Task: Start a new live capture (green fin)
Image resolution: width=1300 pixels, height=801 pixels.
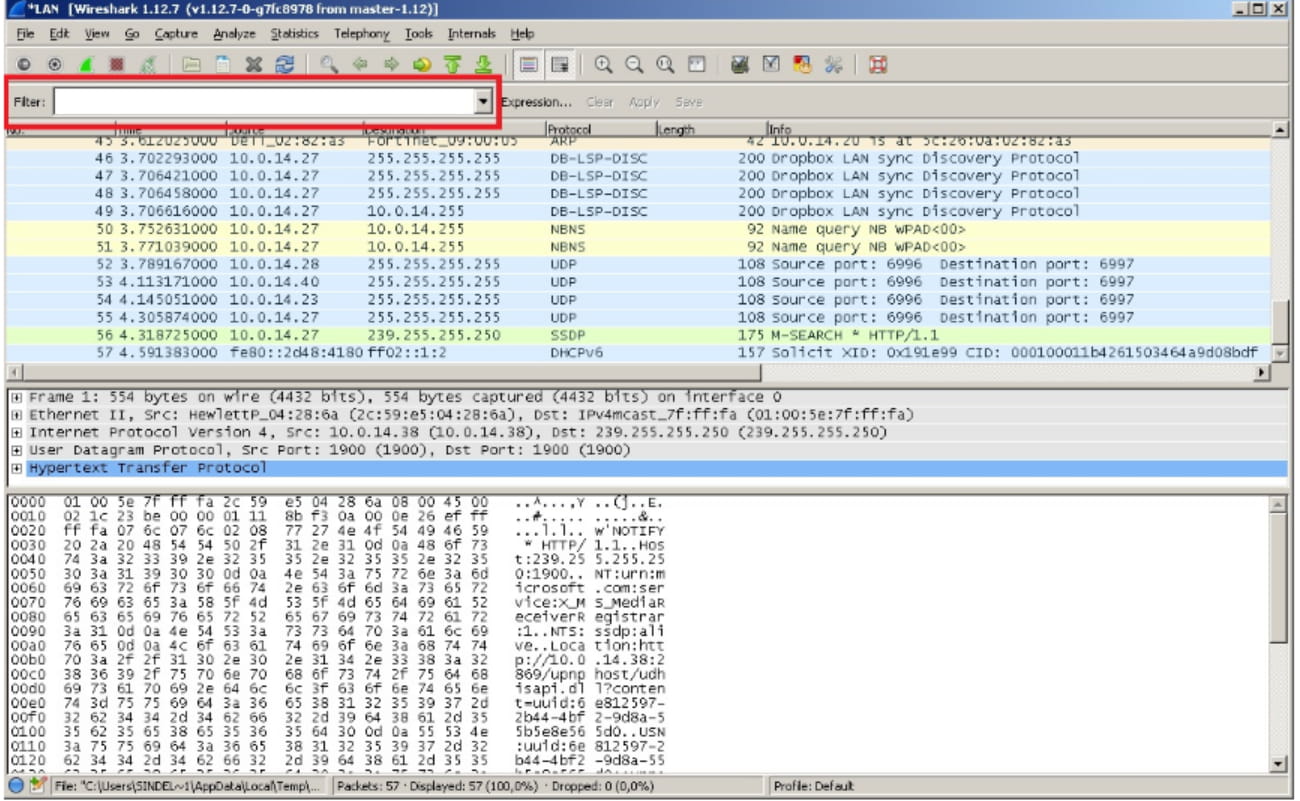Action: [86, 65]
